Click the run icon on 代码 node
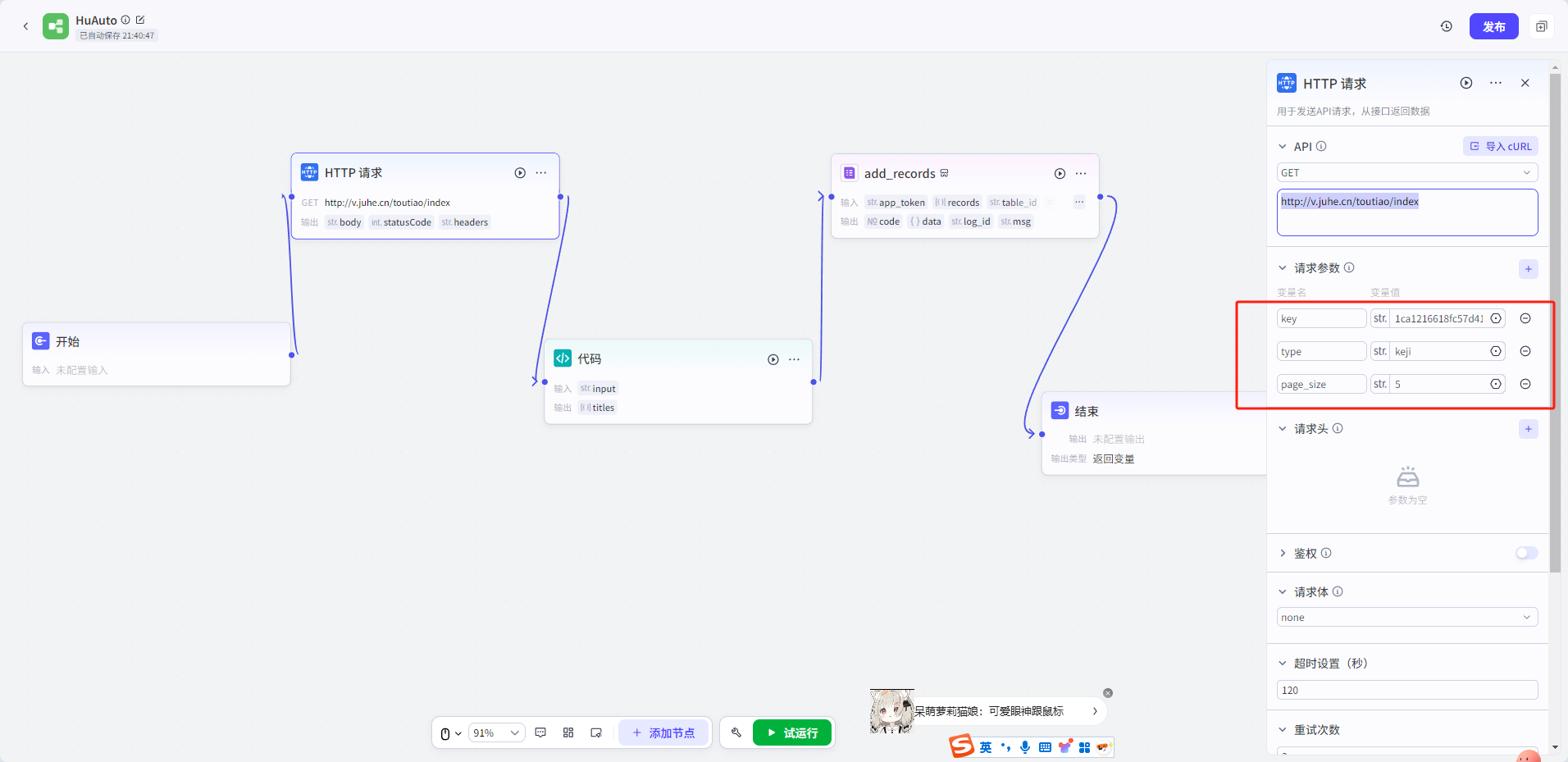Viewport: 1568px width, 762px height. [x=773, y=359]
